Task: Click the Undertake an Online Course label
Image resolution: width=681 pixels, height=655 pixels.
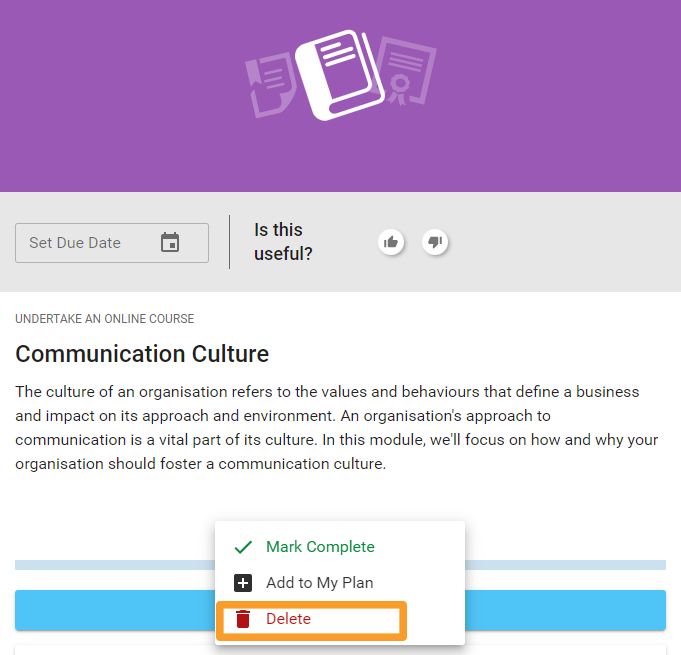Action: point(104,319)
